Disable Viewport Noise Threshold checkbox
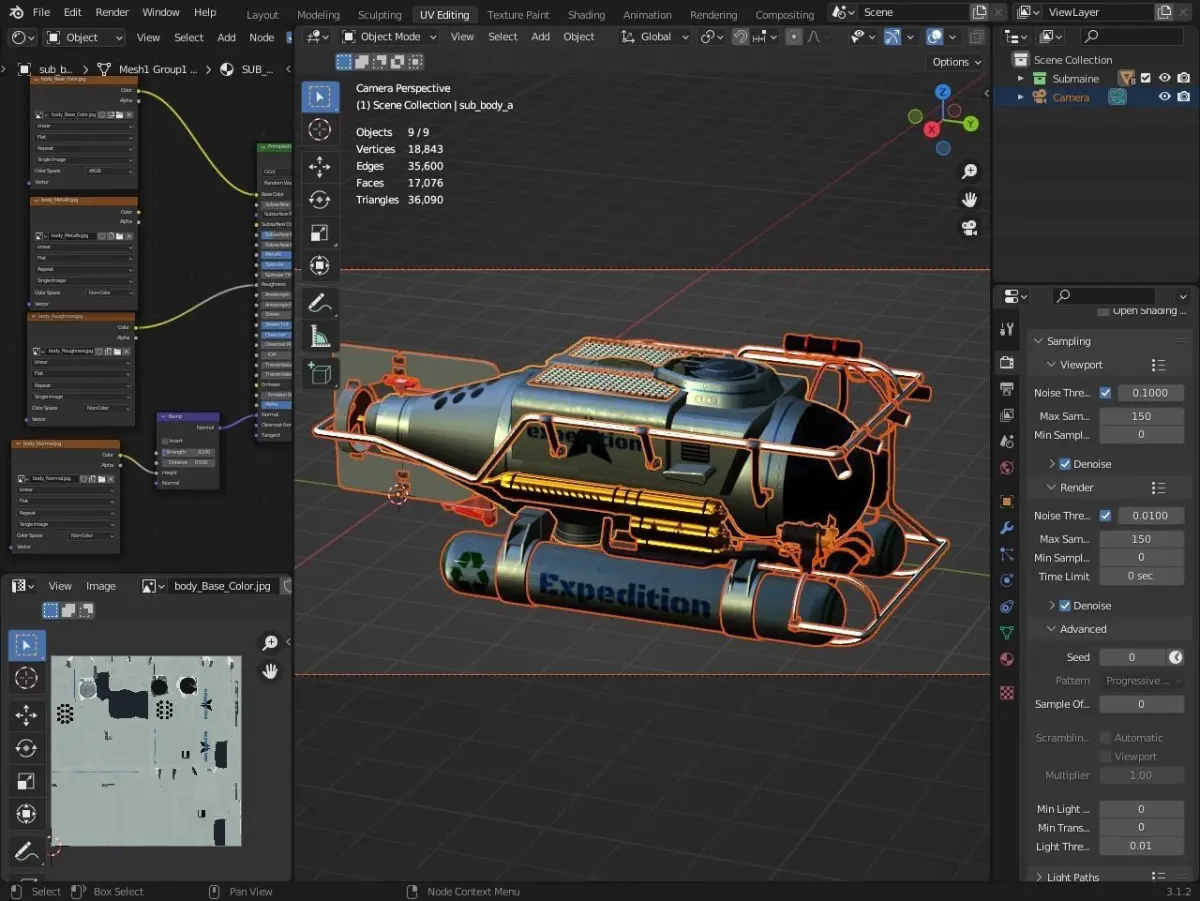 pyautogui.click(x=1105, y=393)
